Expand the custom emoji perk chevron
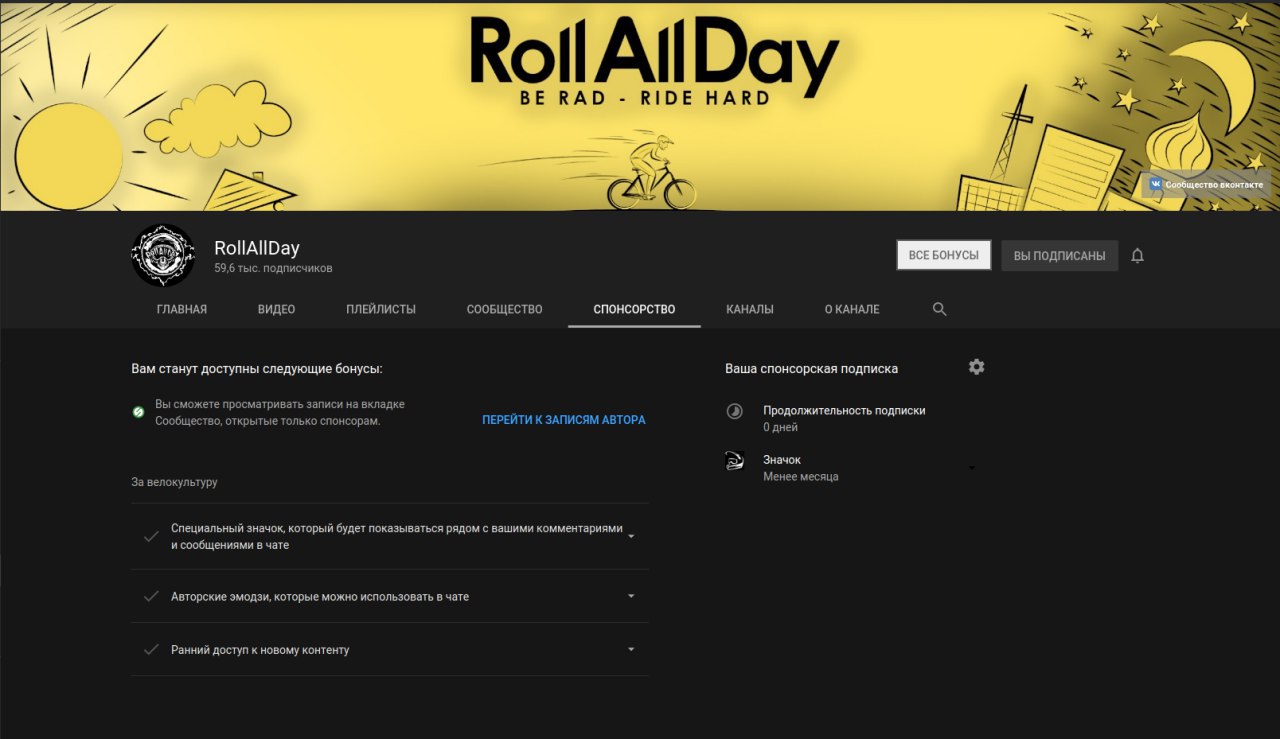1280x739 pixels. pos(631,596)
